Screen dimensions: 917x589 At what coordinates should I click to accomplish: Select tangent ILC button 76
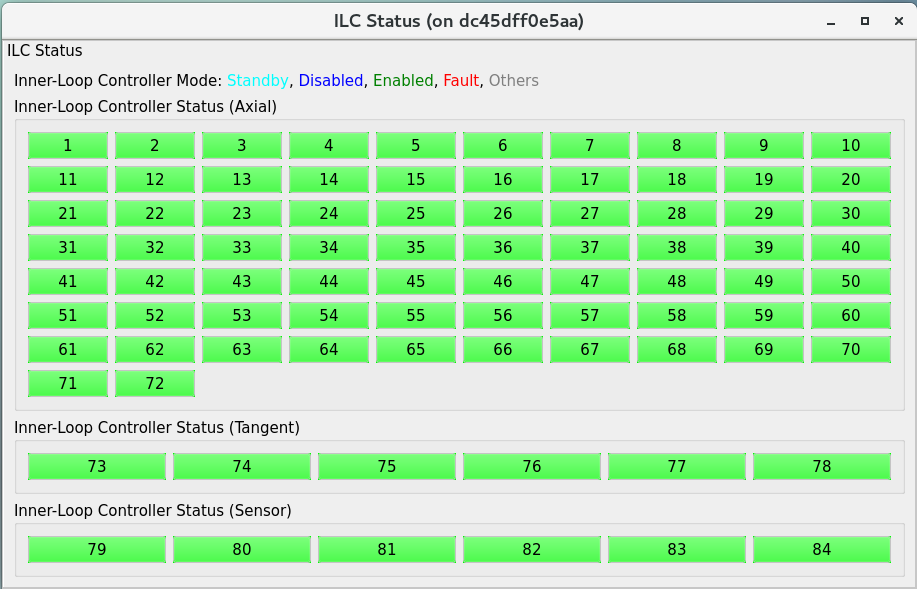532,467
